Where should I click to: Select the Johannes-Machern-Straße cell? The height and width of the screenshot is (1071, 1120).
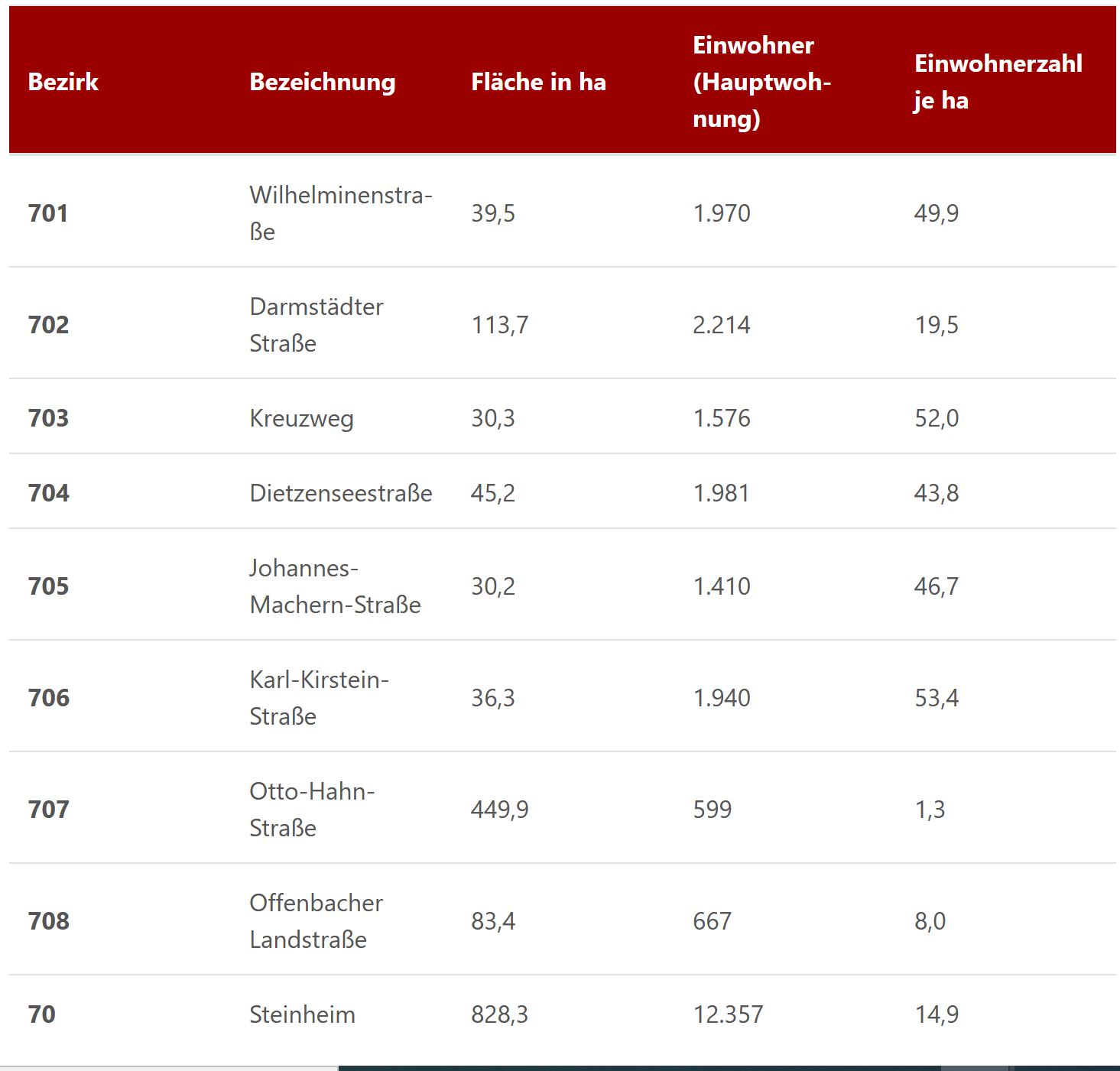(335, 586)
